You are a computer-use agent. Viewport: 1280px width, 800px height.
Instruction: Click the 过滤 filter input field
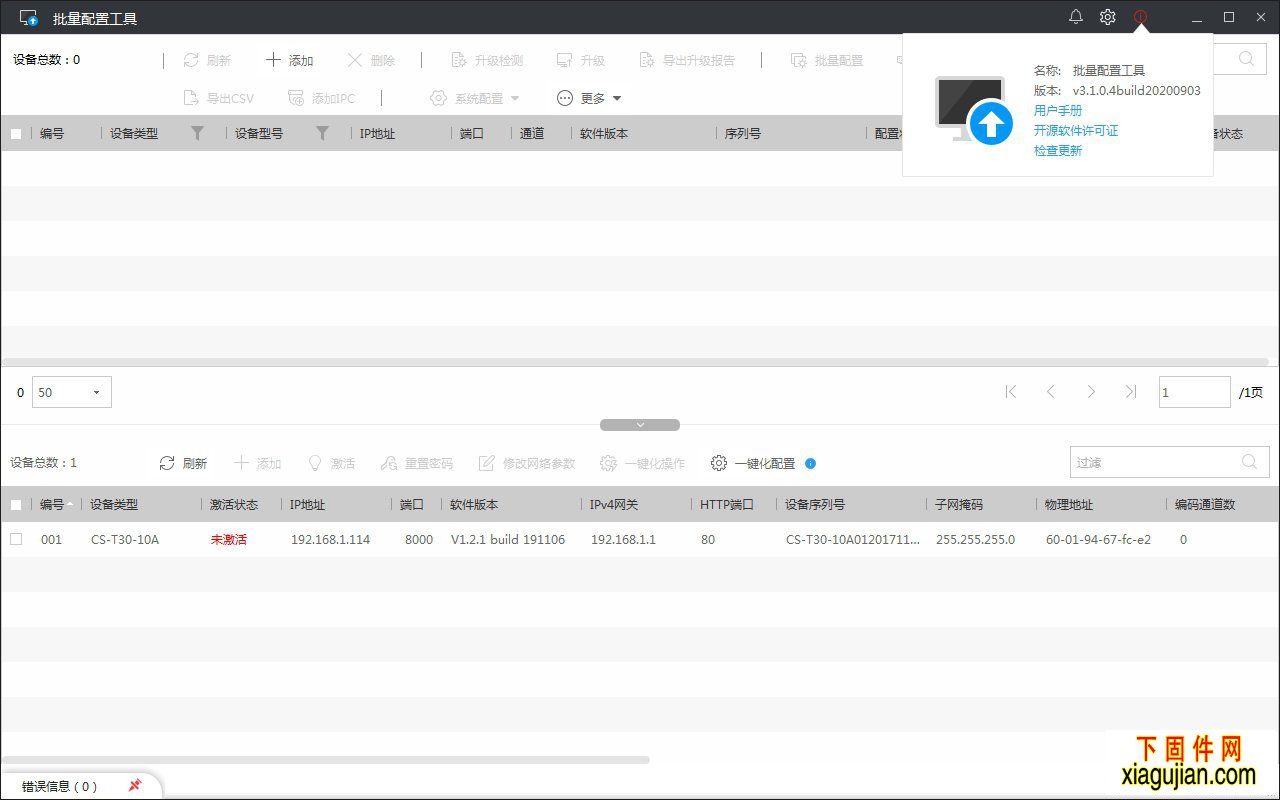point(1170,462)
